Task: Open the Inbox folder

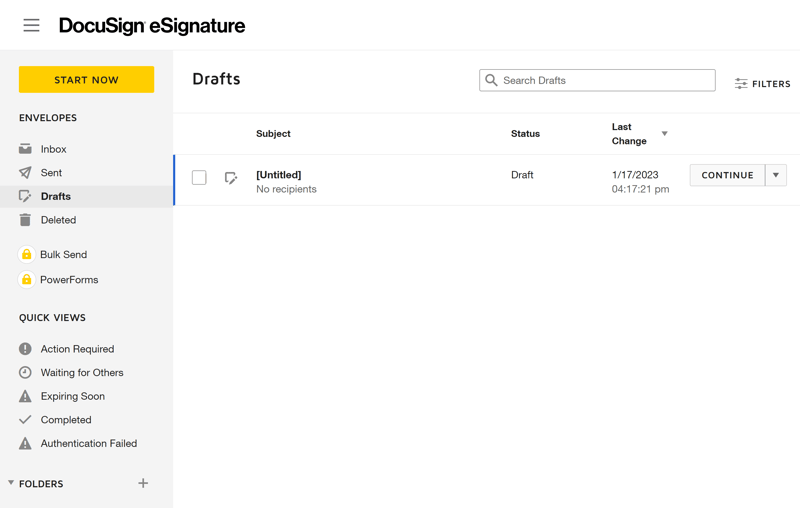Action: coord(54,149)
